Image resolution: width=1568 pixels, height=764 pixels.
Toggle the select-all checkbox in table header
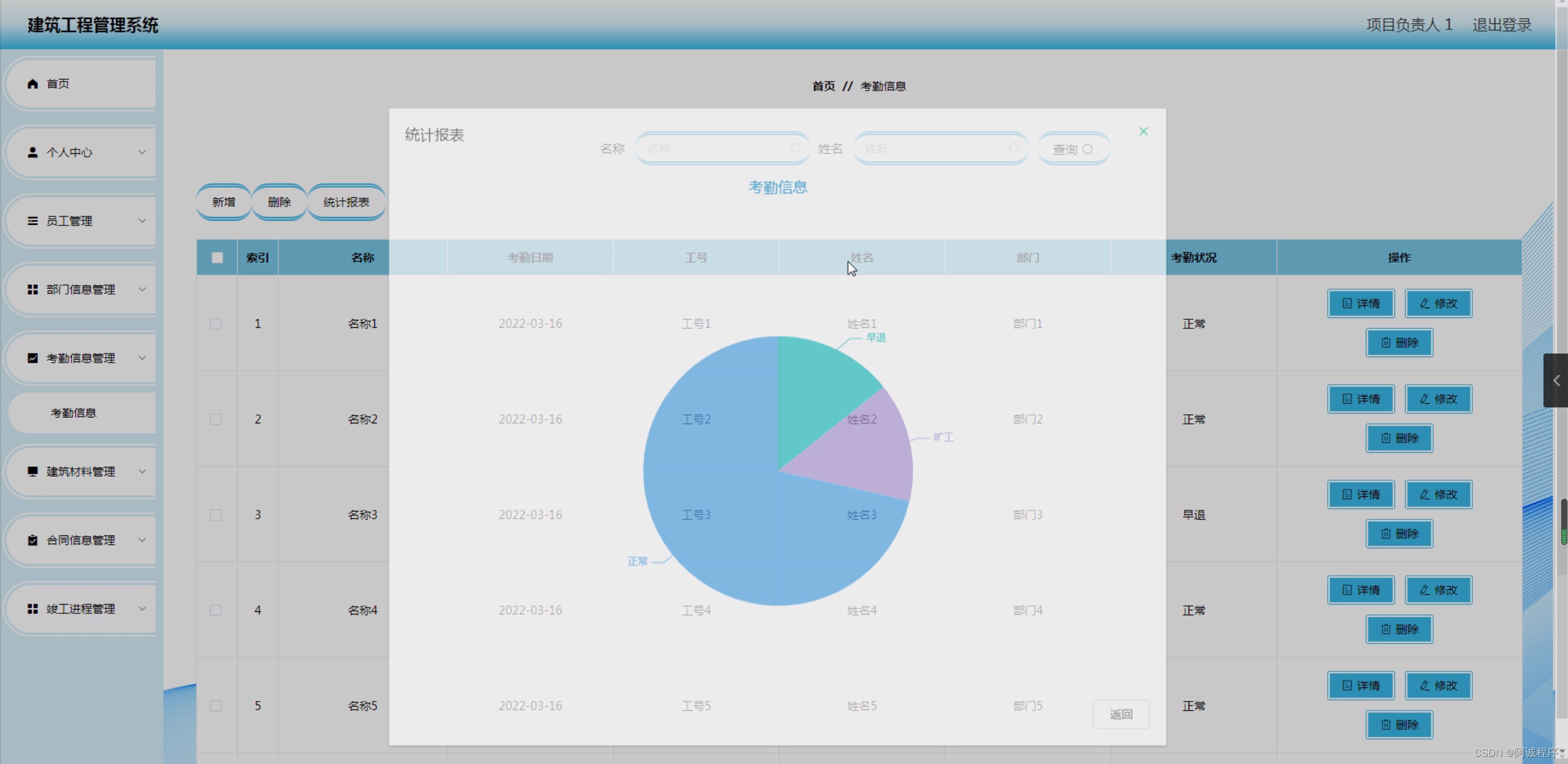point(217,258)
